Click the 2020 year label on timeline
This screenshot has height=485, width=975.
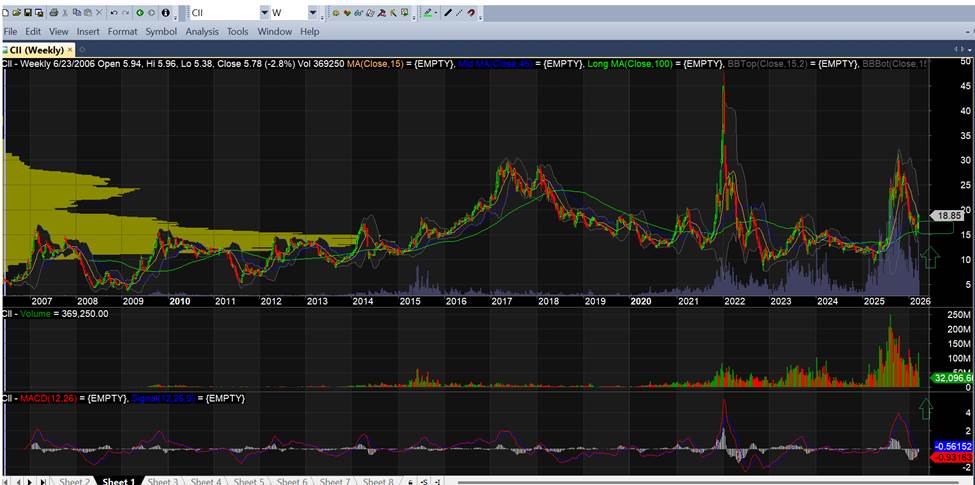tap(640, 300)
